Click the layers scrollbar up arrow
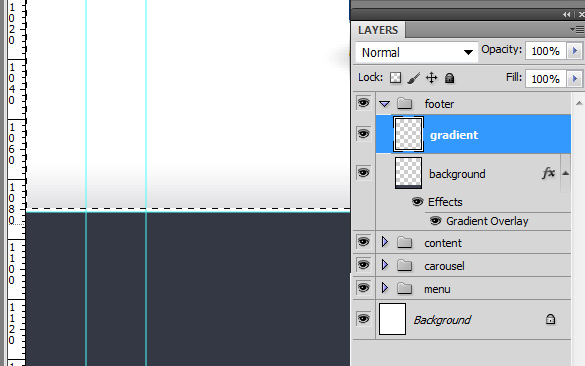Screen dimensions: 585x366 tap(579, 103)
